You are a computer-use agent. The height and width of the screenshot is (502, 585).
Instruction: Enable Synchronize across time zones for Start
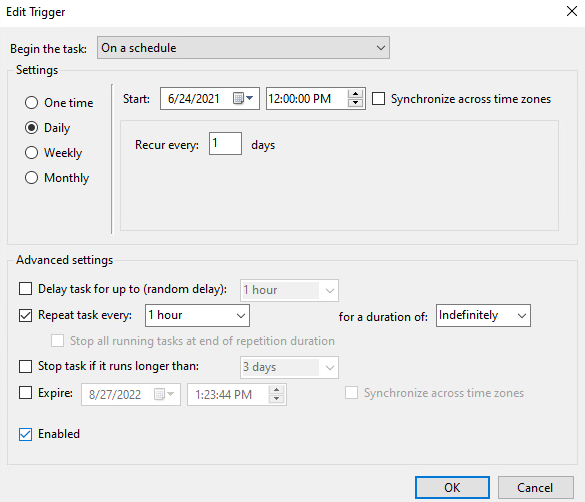378,98
